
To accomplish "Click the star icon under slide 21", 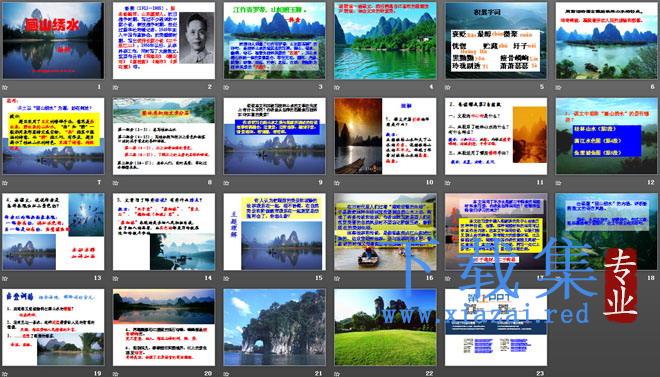I will [x=226, y=374].
